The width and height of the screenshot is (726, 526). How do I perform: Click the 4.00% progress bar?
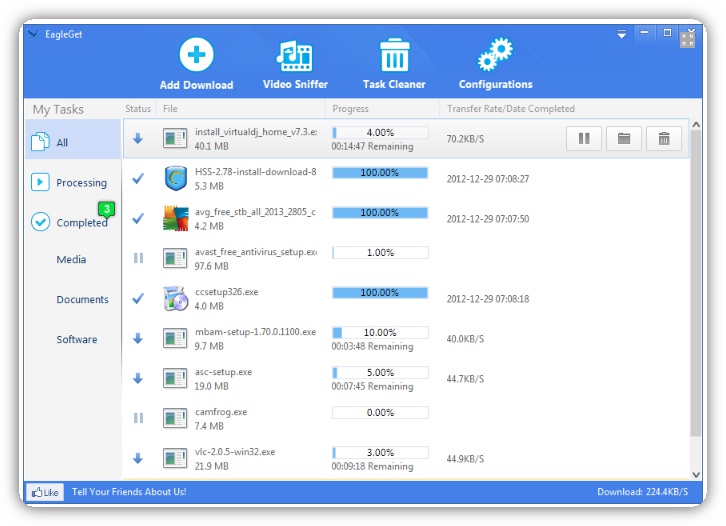380,132
